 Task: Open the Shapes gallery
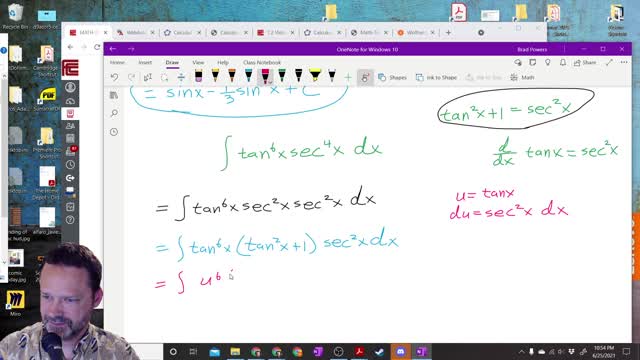click(392, 77)
